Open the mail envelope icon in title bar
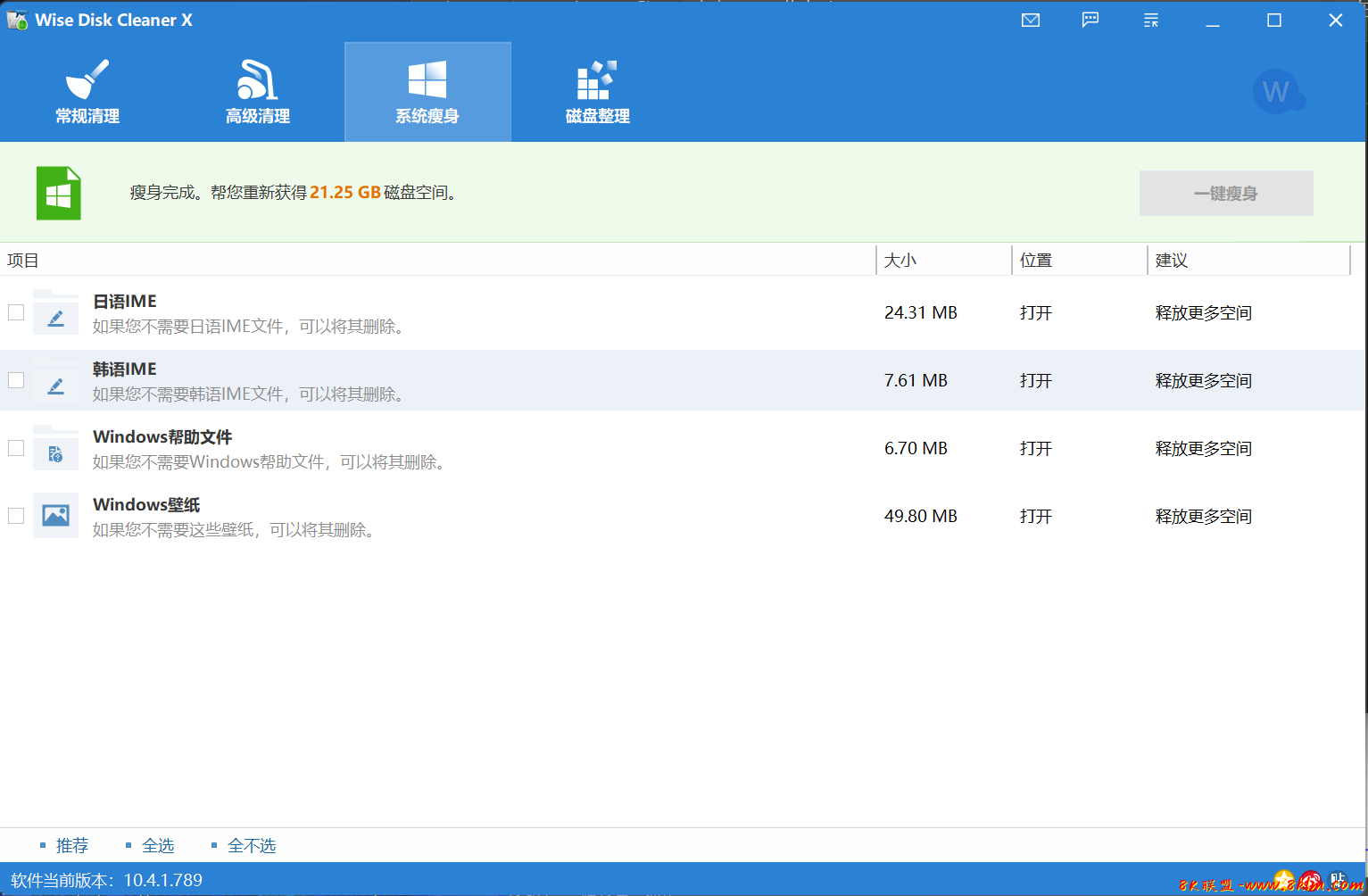 coord(1031,21)
